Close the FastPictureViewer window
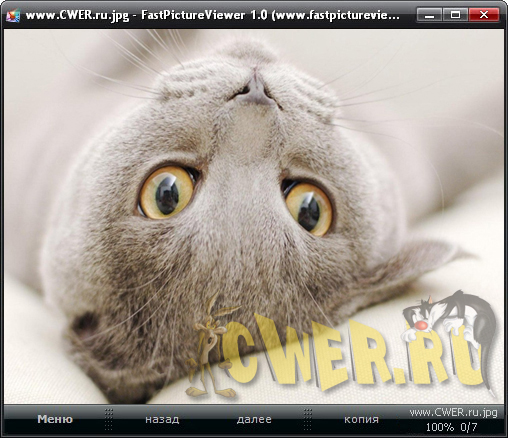The width and height of the screenshot is (508, 438). point(484,15)
